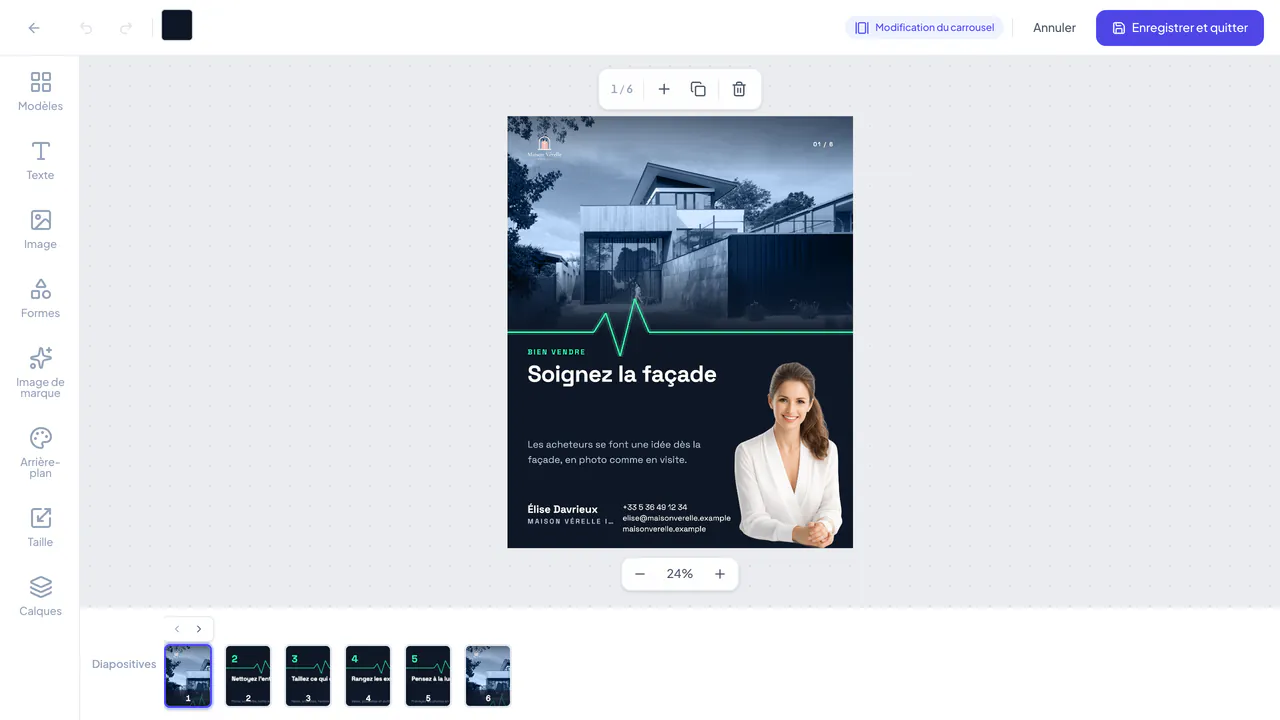Click the Annuler button

click(x=1054, y=28)
